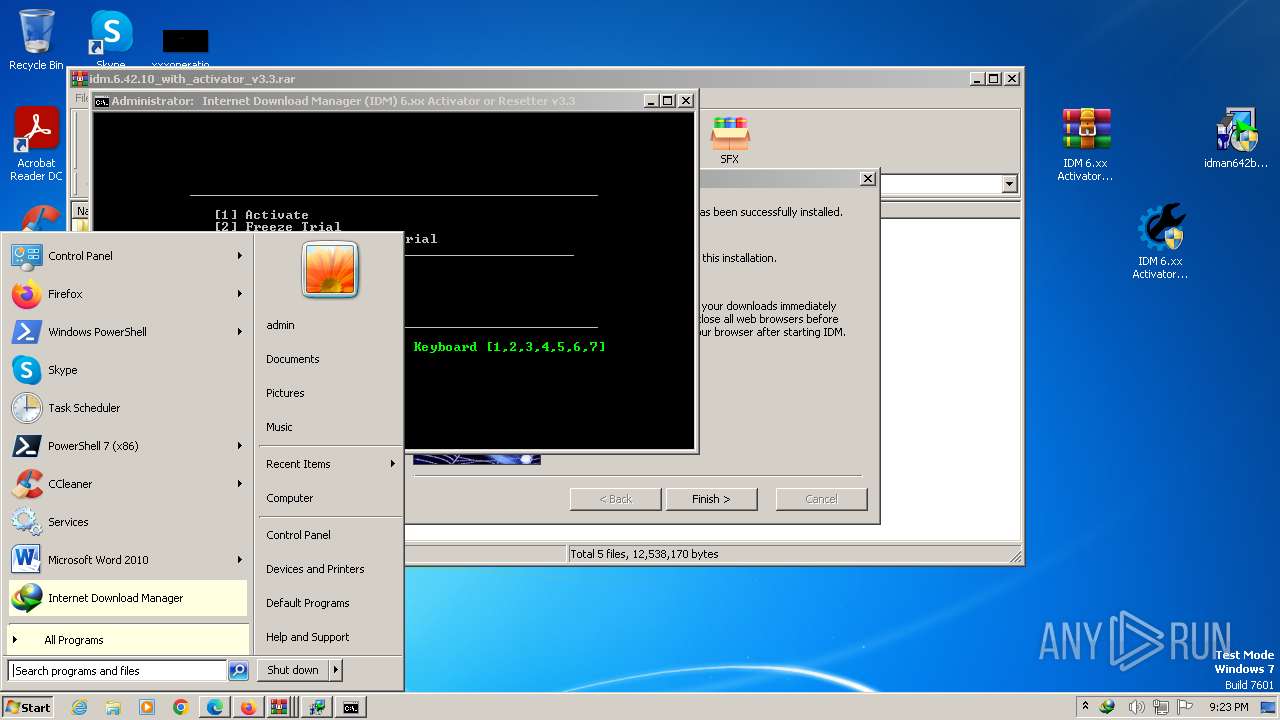
Task: Click the taskbar clock showing 9:23 PM
Action: point(1228,707)
